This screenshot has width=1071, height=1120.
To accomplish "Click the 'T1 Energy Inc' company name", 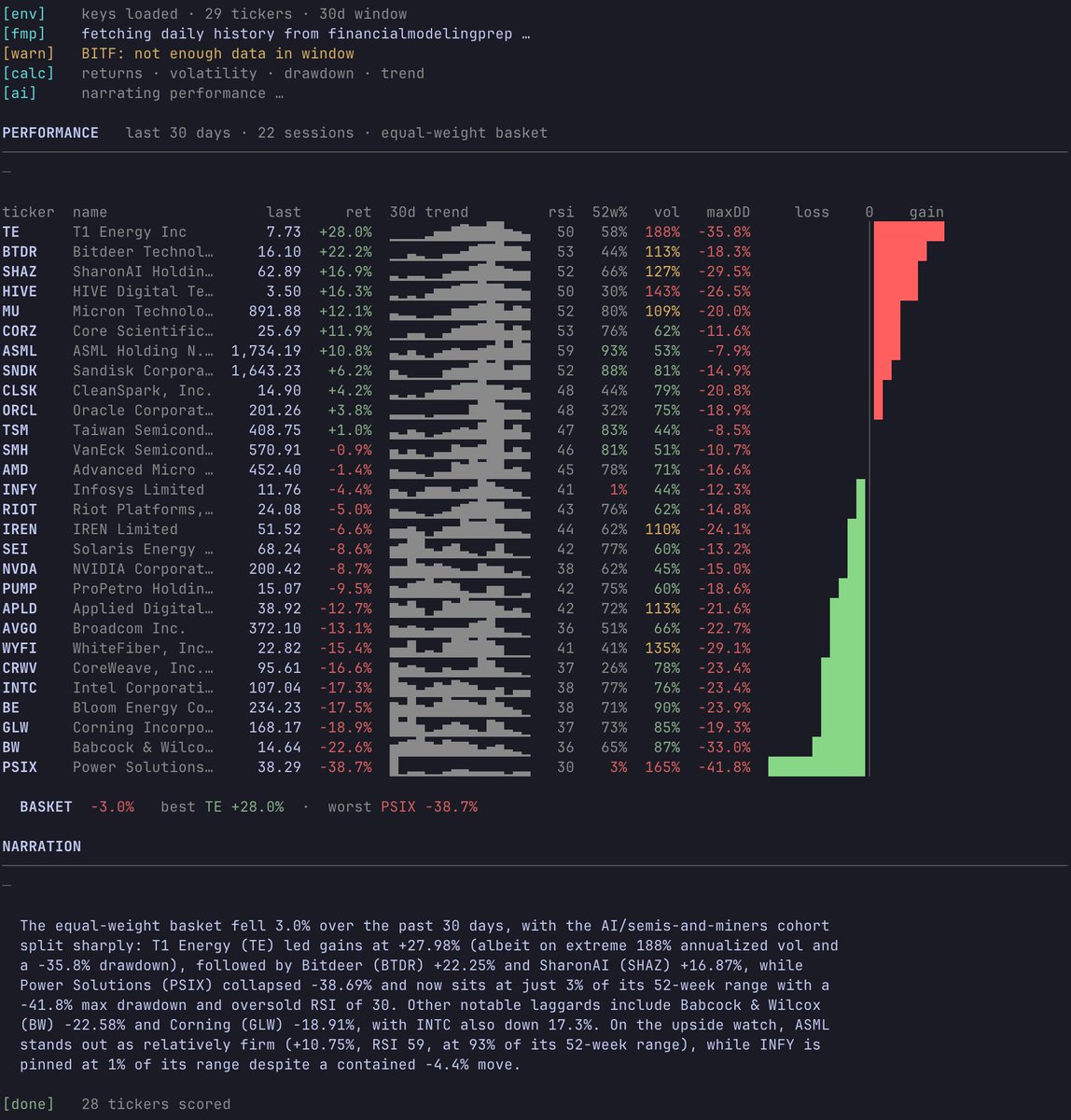I will (x=130, y=231).
